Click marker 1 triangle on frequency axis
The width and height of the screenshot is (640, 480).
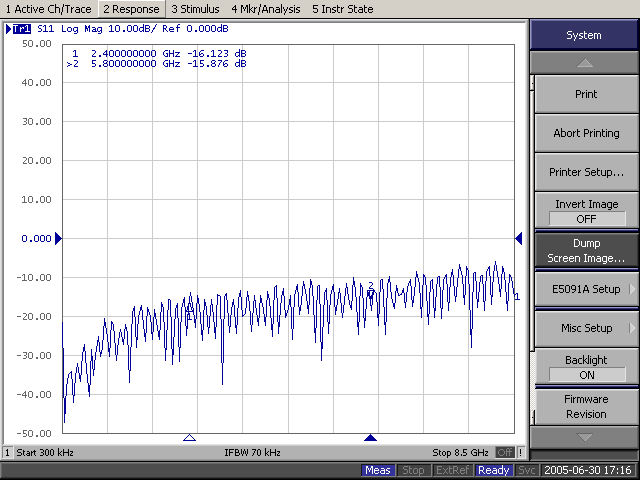pyautogui.click(x=189, y=438)
